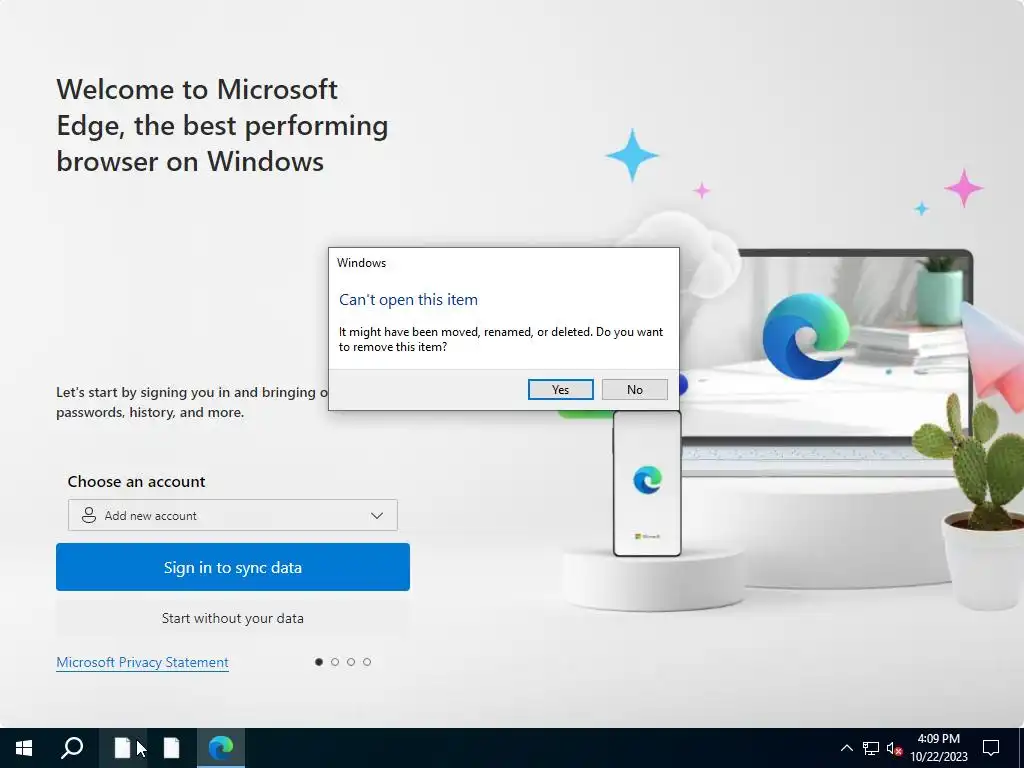Switch to Microsoft Edge in the taskbar
Image resolution: width=1024 pixels, height=768 pixels.
tap(221, 748)
